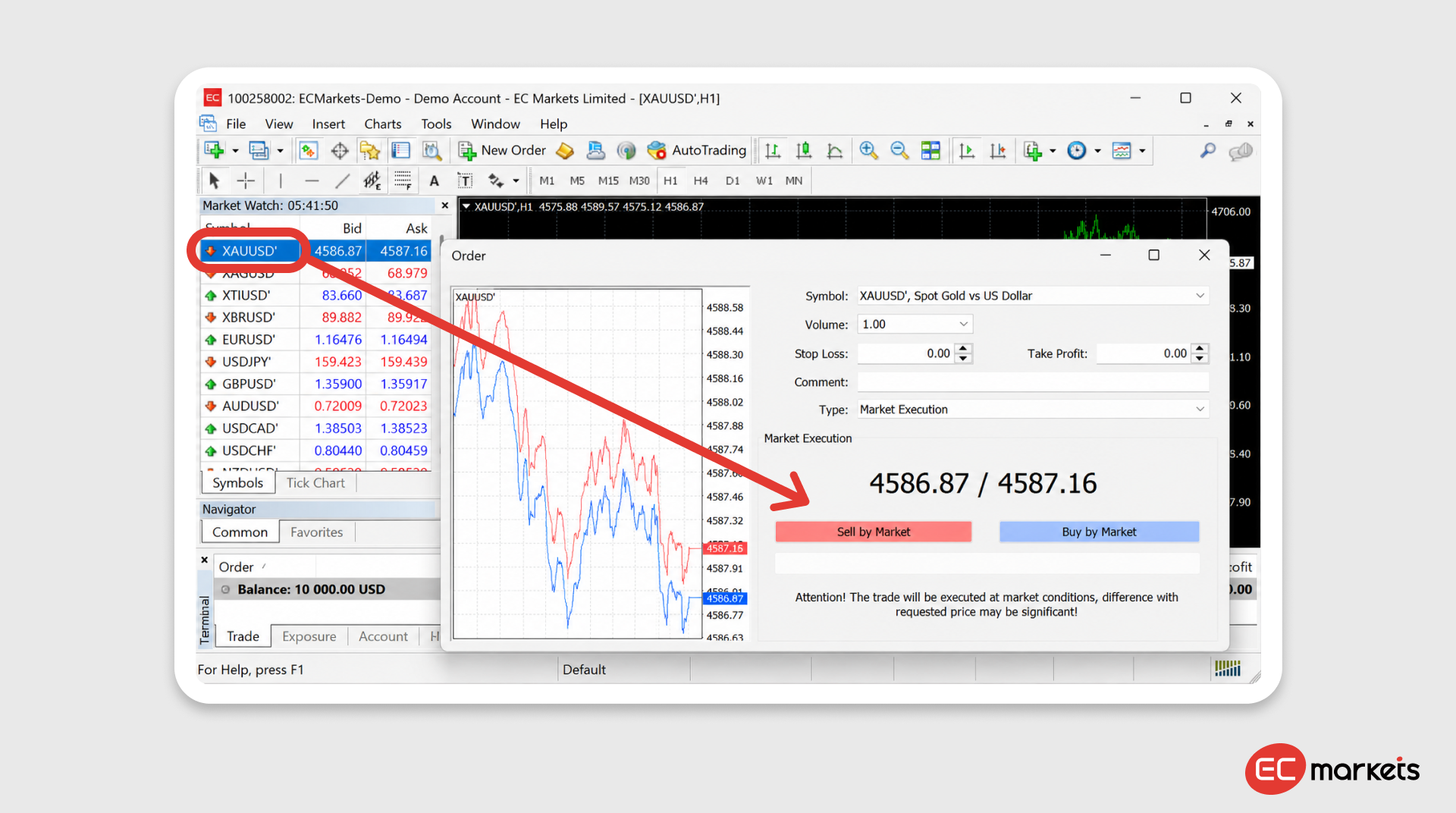Increase the Take Profit value stepper
The width and height of the screenshot is (1456, 813).
pyautogui.click(x=1200, y=349)
